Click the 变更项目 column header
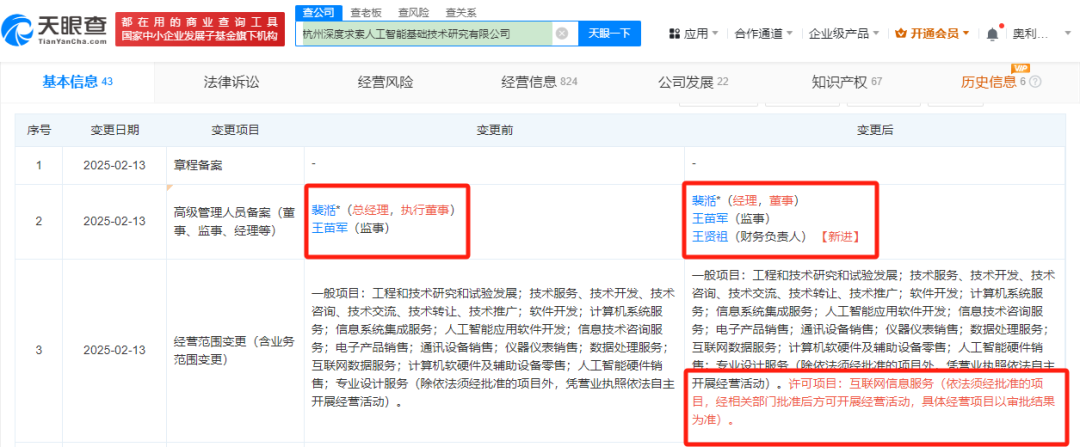This screenshot has width=1080, height=447. [x=235, y=129]
